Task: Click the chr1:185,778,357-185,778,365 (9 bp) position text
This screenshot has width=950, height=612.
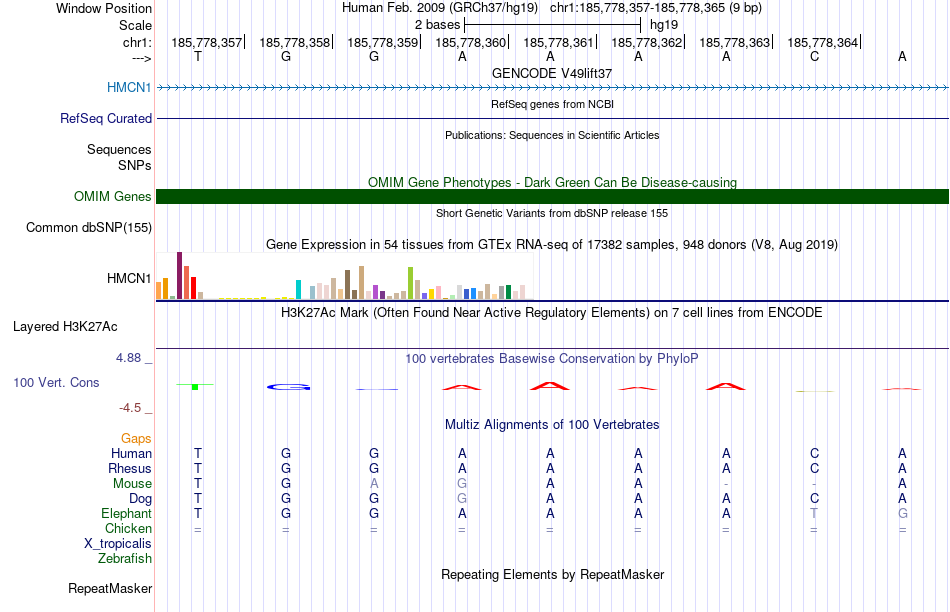Action: (x=656, y=8)
